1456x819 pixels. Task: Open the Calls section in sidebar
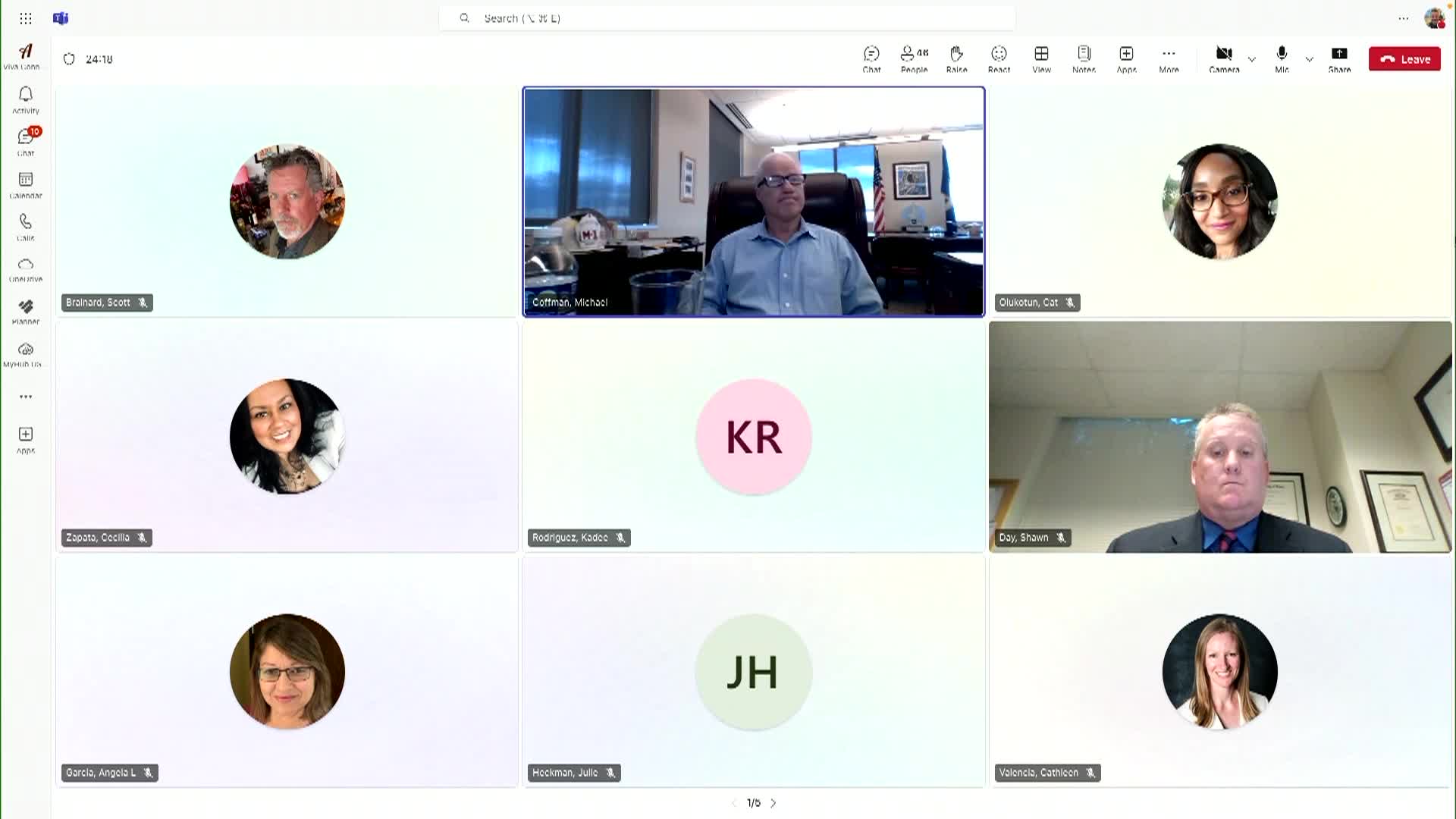click(26, 227)
